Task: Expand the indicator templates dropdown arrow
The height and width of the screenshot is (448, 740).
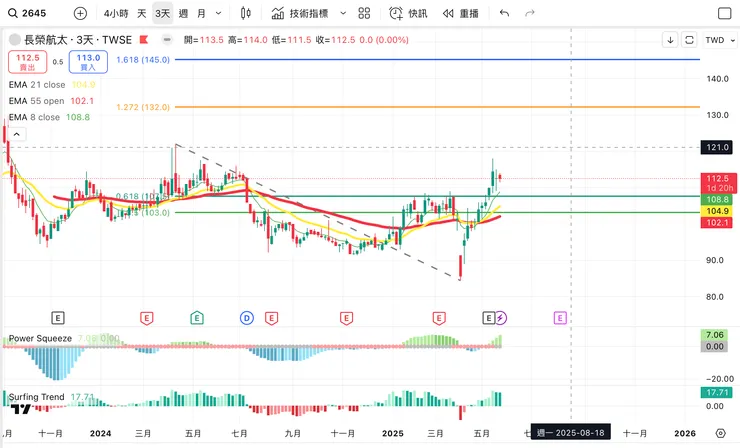Action: point(343,13)
